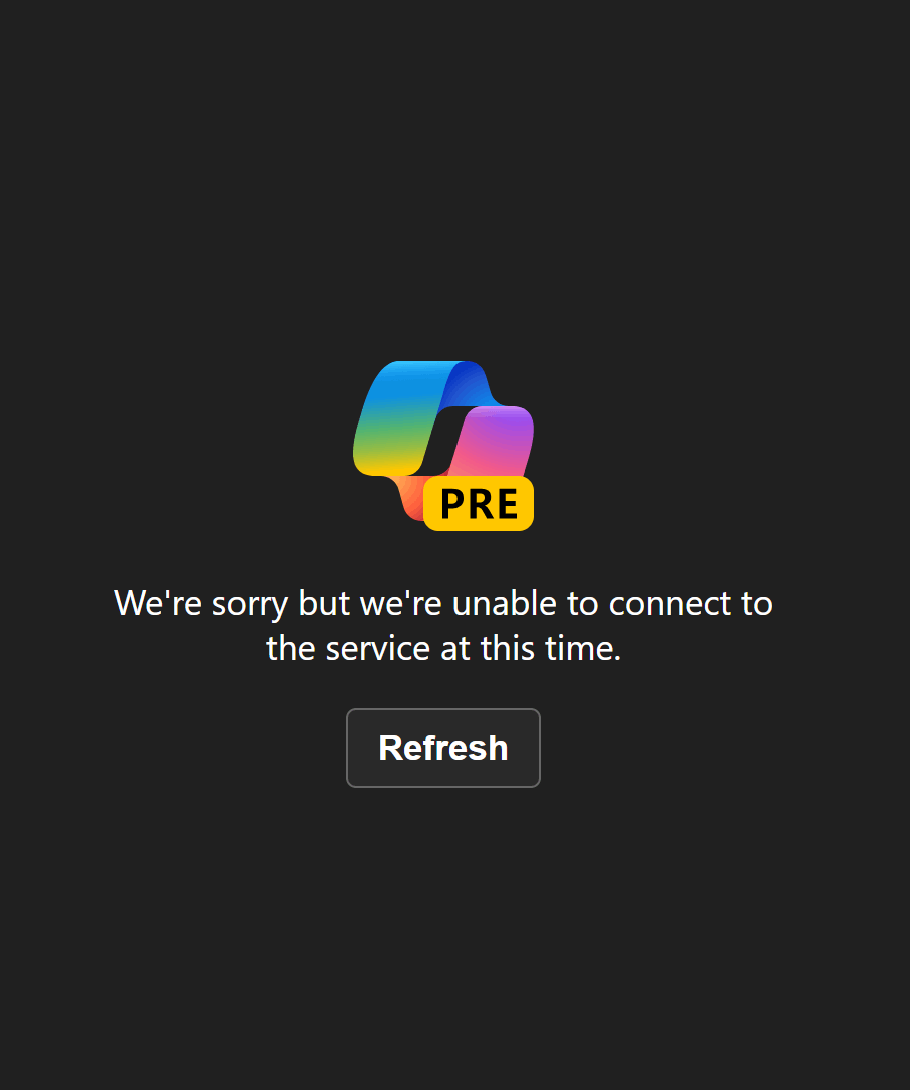Click the word "unable" in the message

(504, 603)
